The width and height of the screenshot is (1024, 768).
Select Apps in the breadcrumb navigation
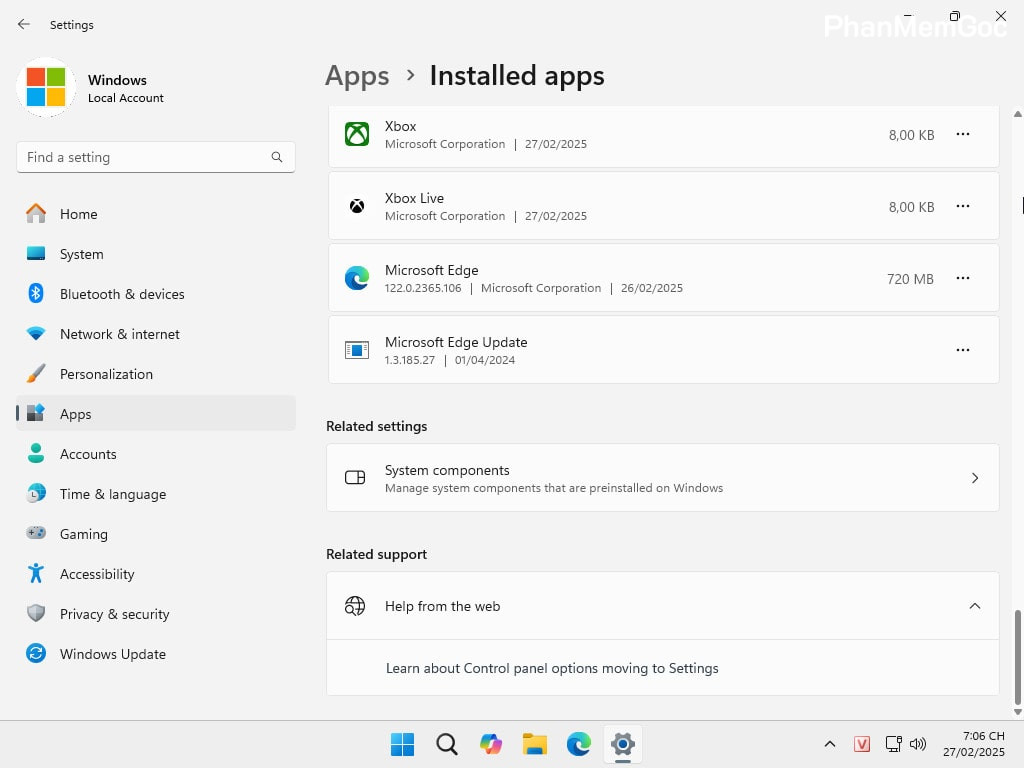click(x=357, y=75)
